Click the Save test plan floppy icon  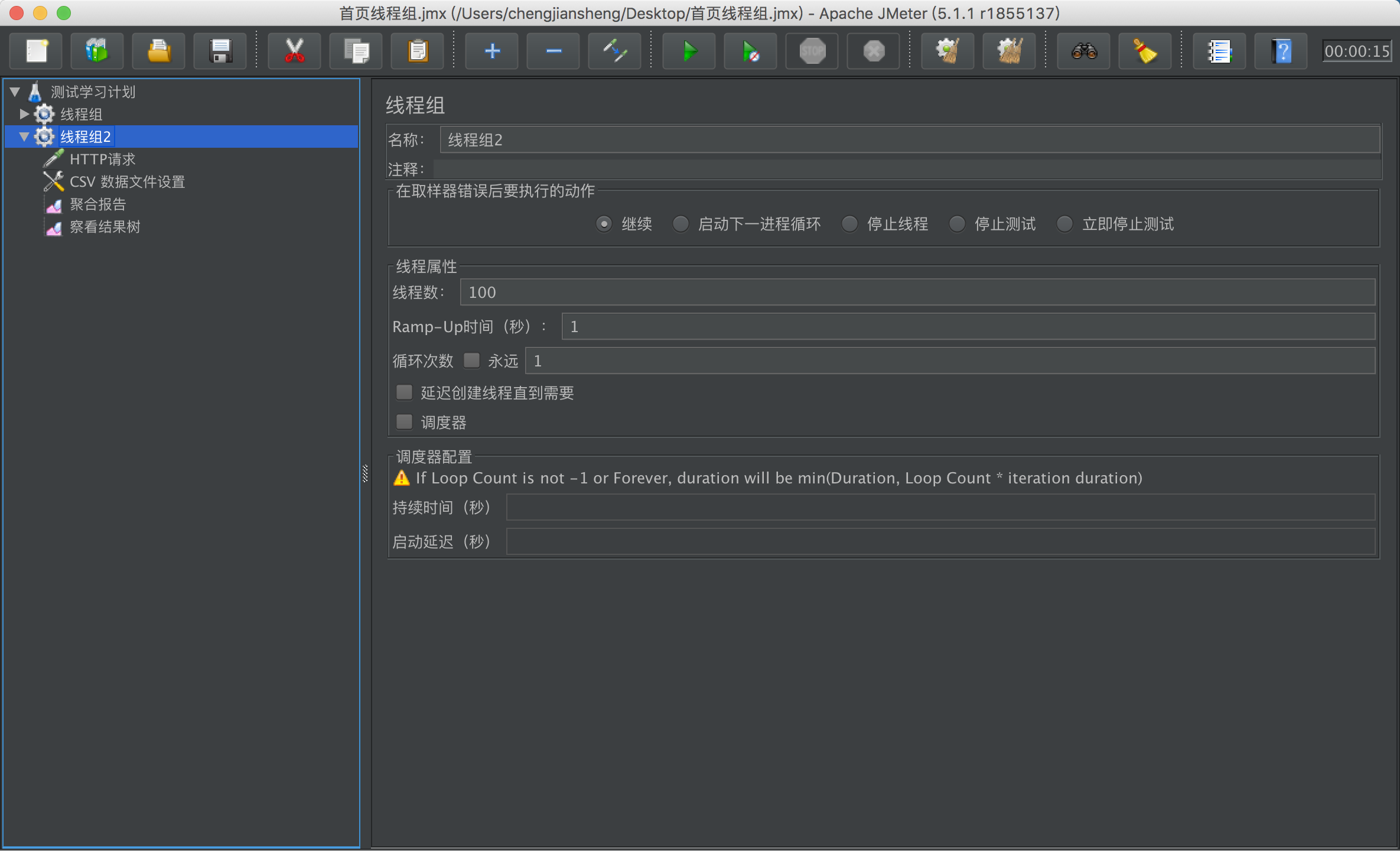tap(220, 51)
